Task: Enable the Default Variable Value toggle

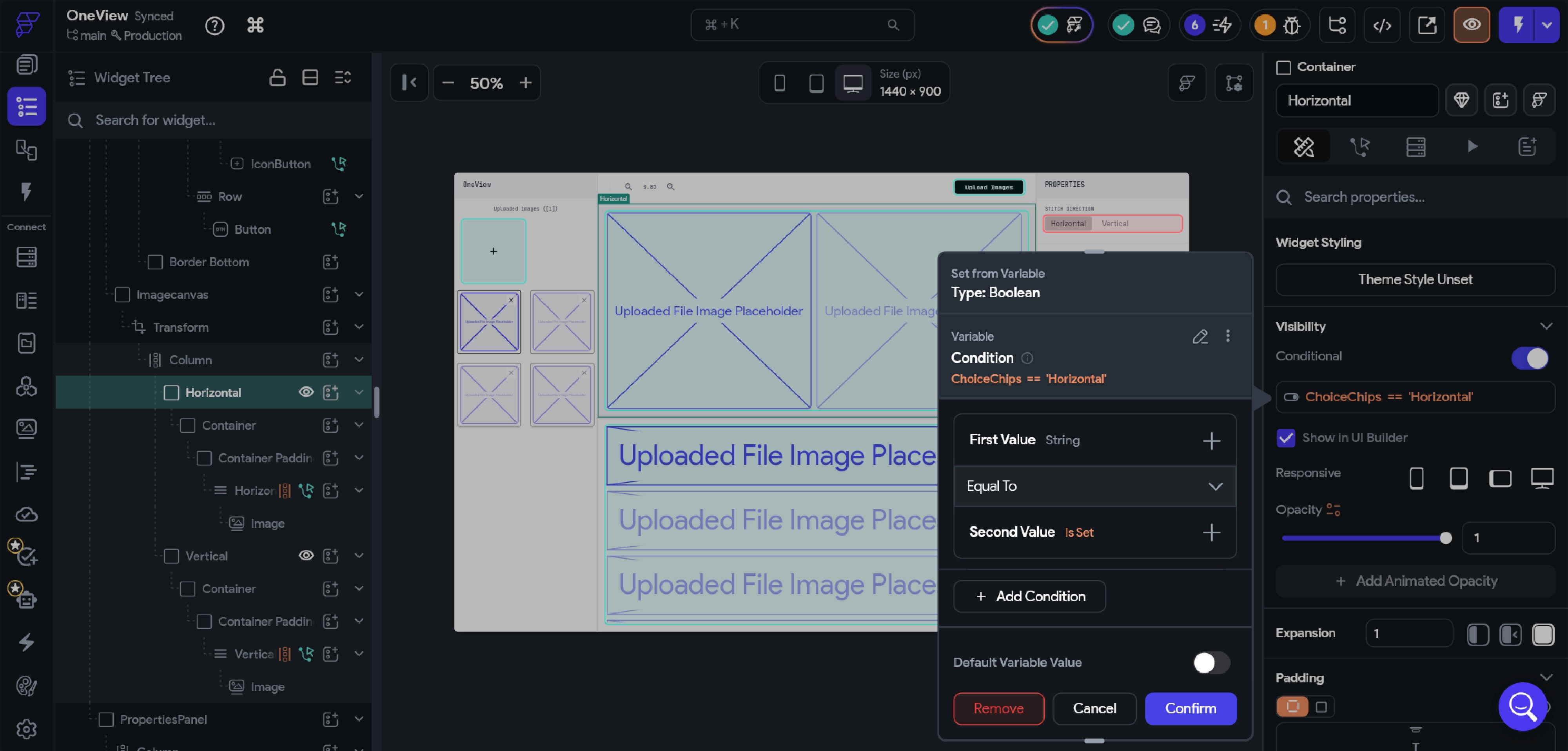Action: [1211, 662]
